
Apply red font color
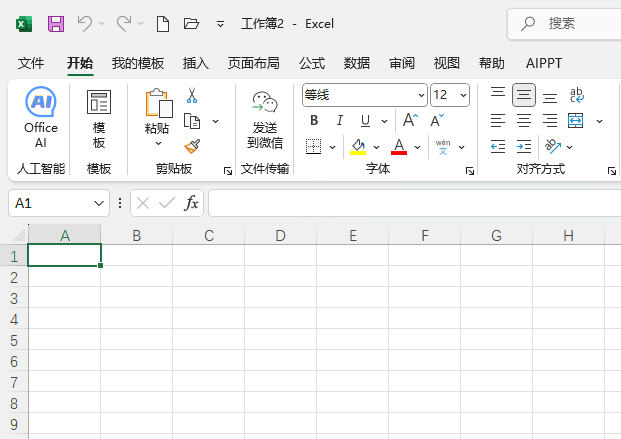tap(399, 147)
